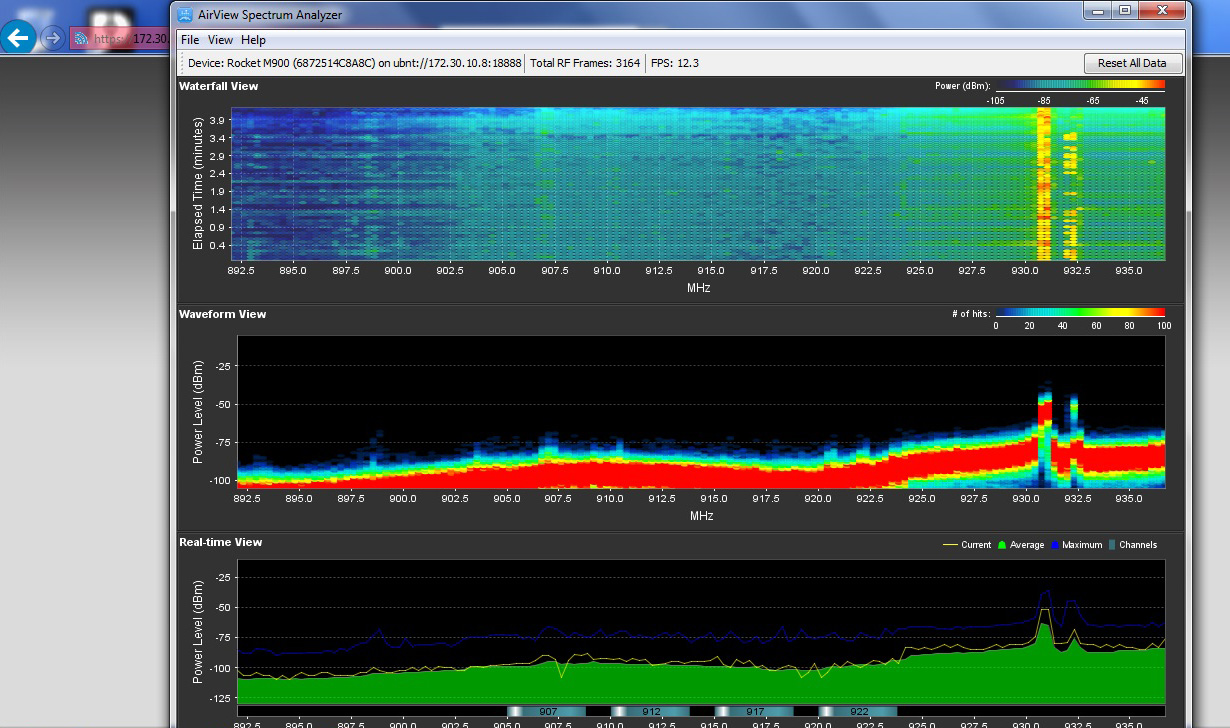Screen dimensions: 1230x728
Task: Click the Channels legend square
Action: 1112,545
